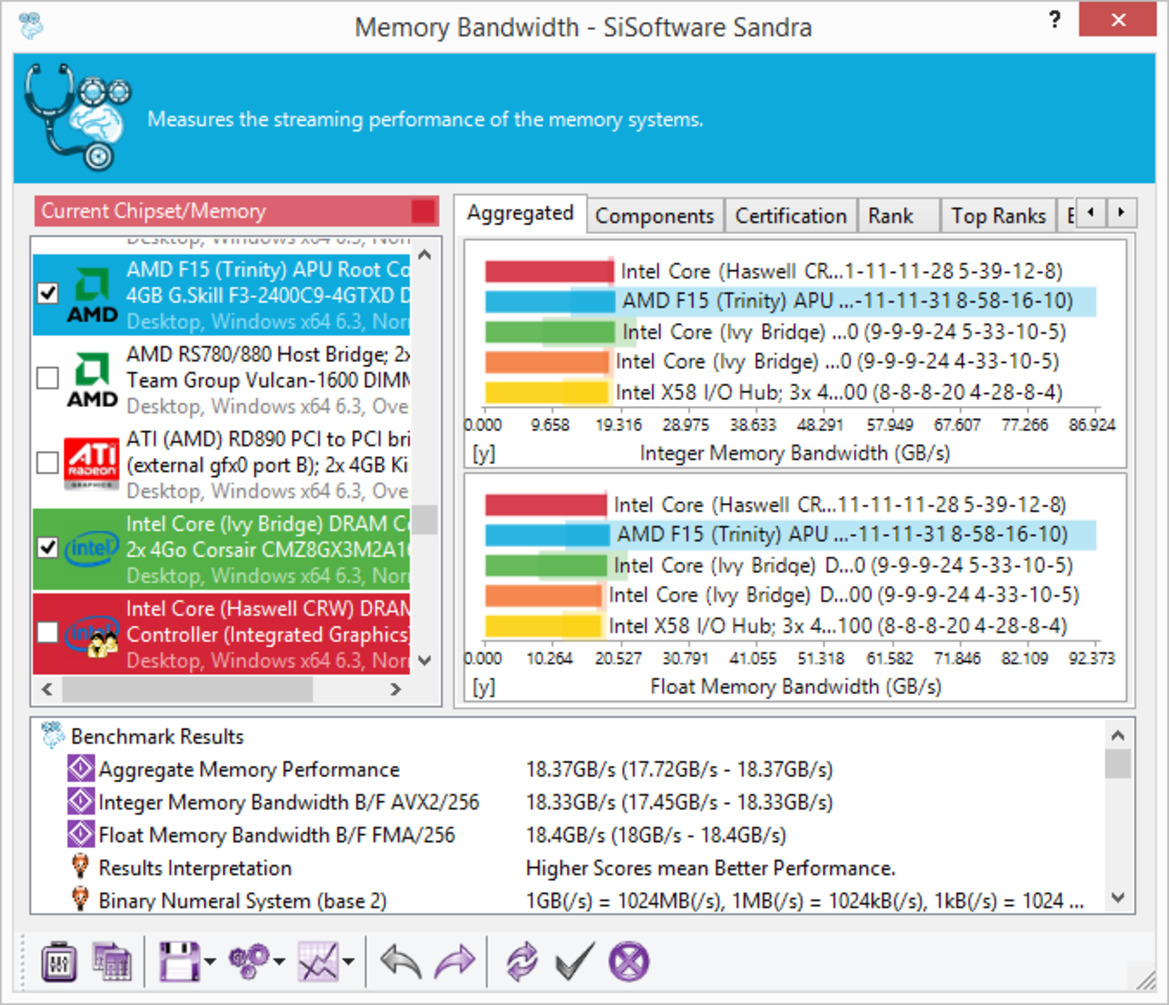Go back with the grey left arrow
1169x1005 pixels.
pos(401,962)
